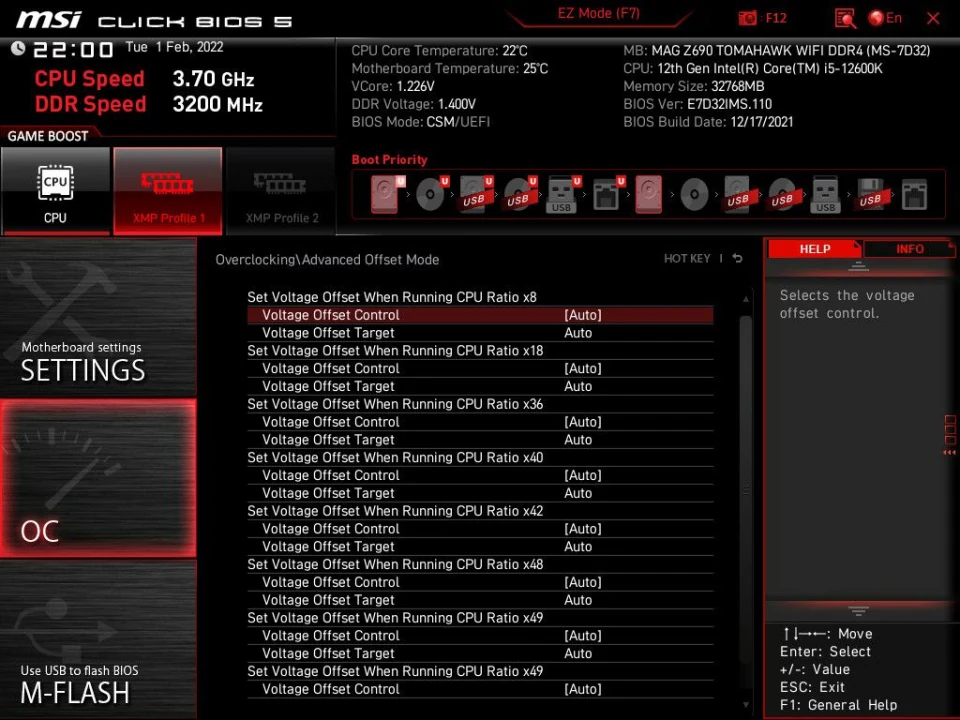Open Voltage Offset Control dropdown for Ratio x40
Image resolution: width=960 pixels, height=720 pixels.
[x=480, y=475]
